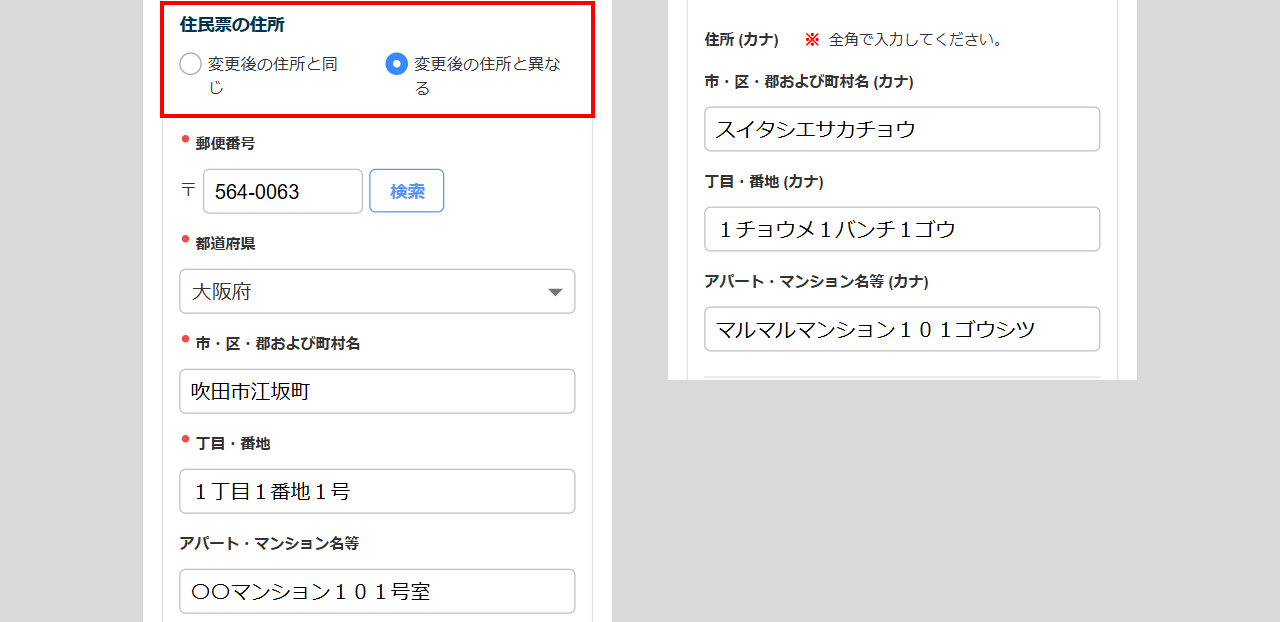Click the kana field with スイタシエサカチョウ
Viewport: 1280px width, 622px height.
[902, 129]
